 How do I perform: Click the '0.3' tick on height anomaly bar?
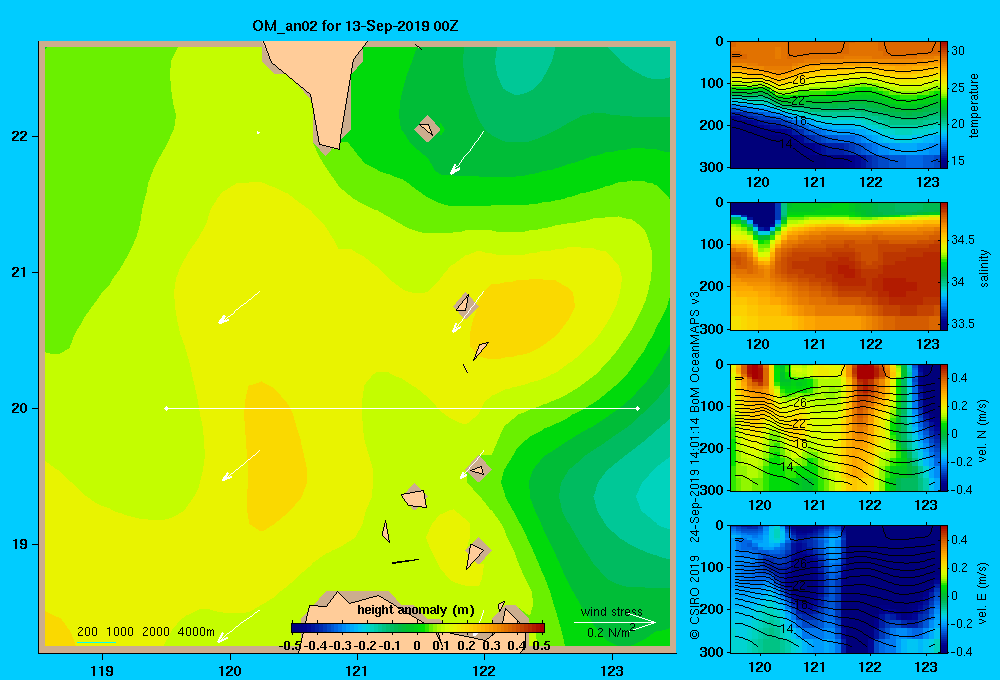click(491, 645)
